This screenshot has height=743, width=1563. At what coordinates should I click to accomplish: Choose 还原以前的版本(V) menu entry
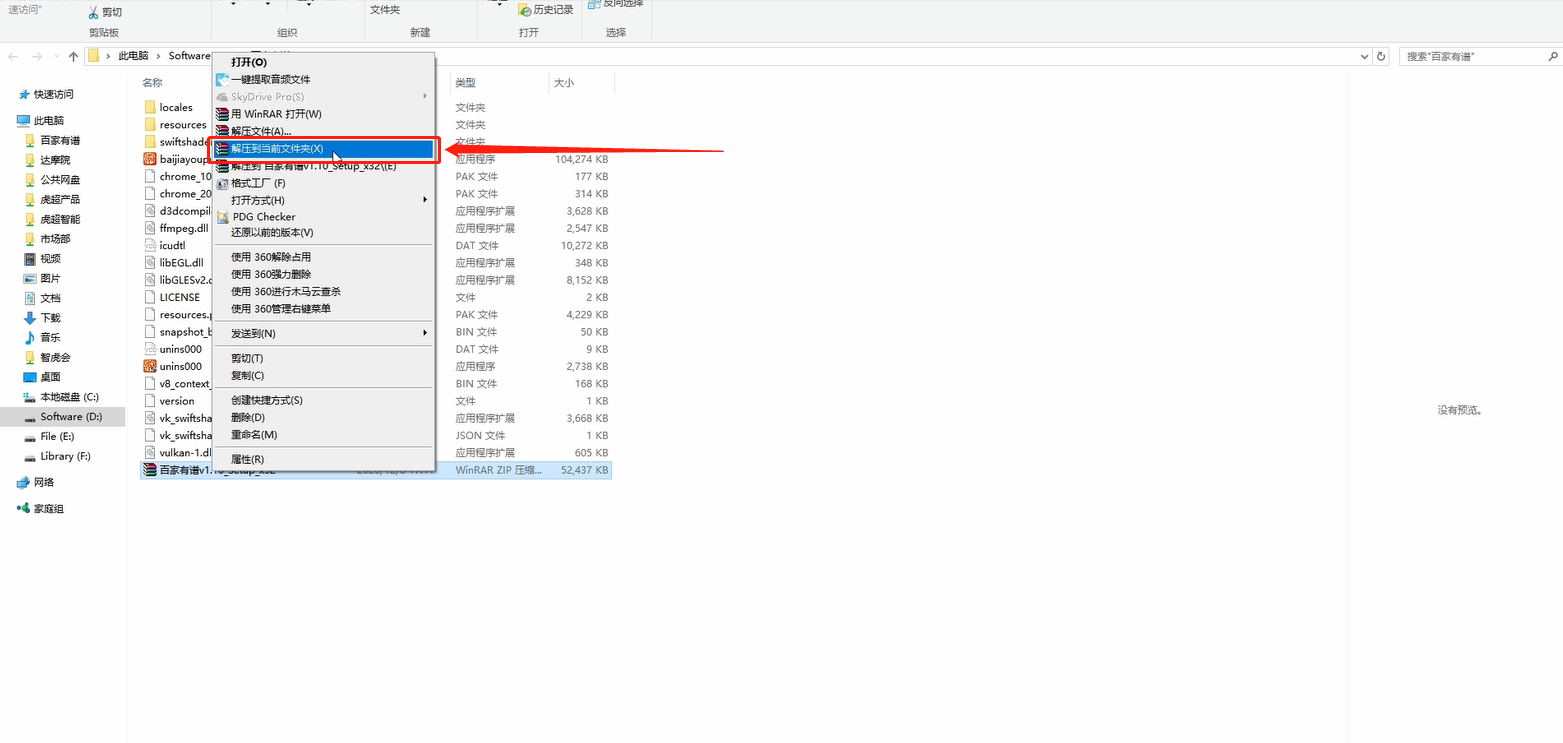322,233
